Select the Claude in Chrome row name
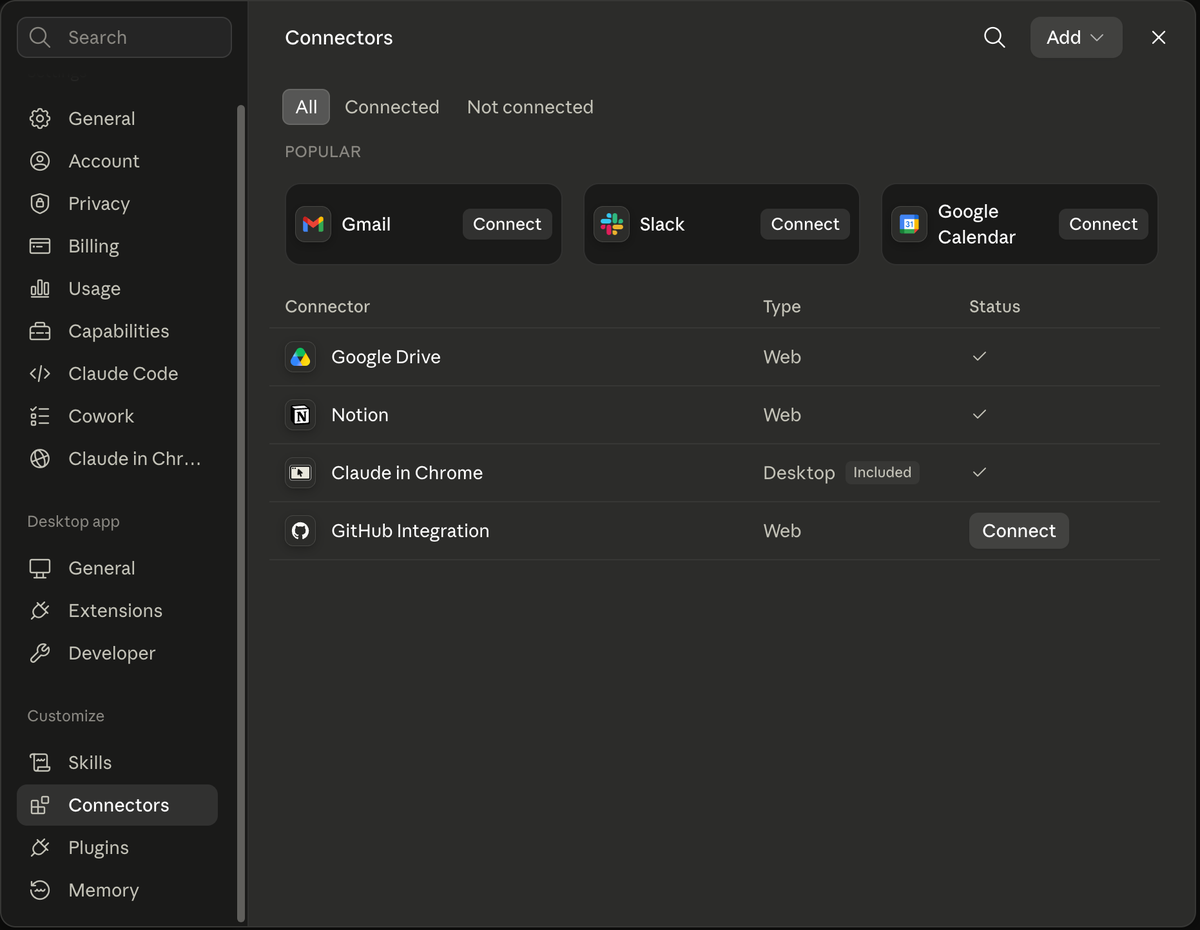 (x=407, y=473)
